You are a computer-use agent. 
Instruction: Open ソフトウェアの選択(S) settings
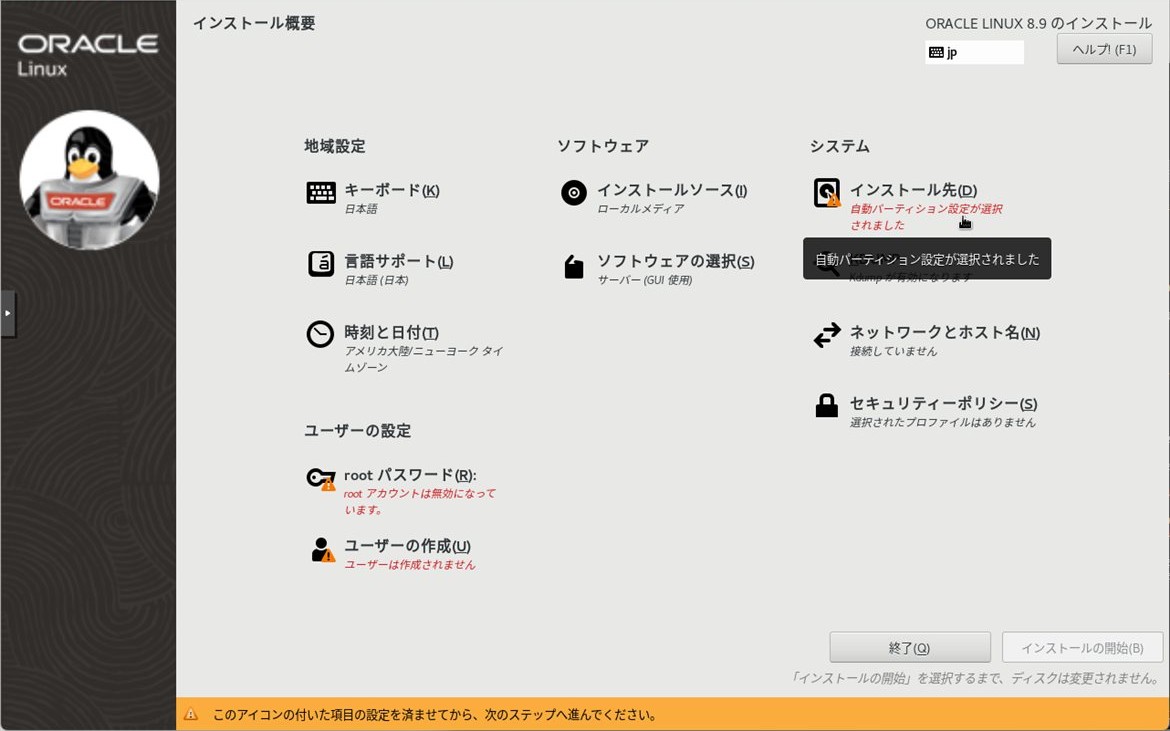coord(675,261)
